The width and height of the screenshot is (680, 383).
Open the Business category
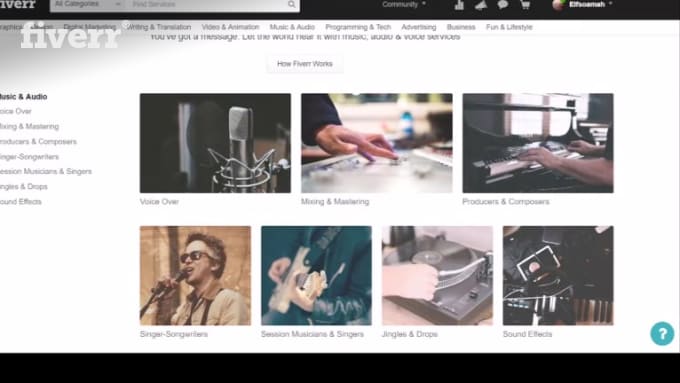point(461,27)
